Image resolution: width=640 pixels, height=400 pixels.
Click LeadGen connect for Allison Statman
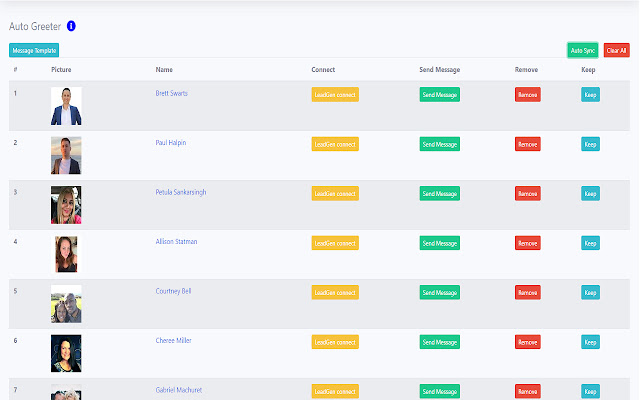tap(335, 243)
